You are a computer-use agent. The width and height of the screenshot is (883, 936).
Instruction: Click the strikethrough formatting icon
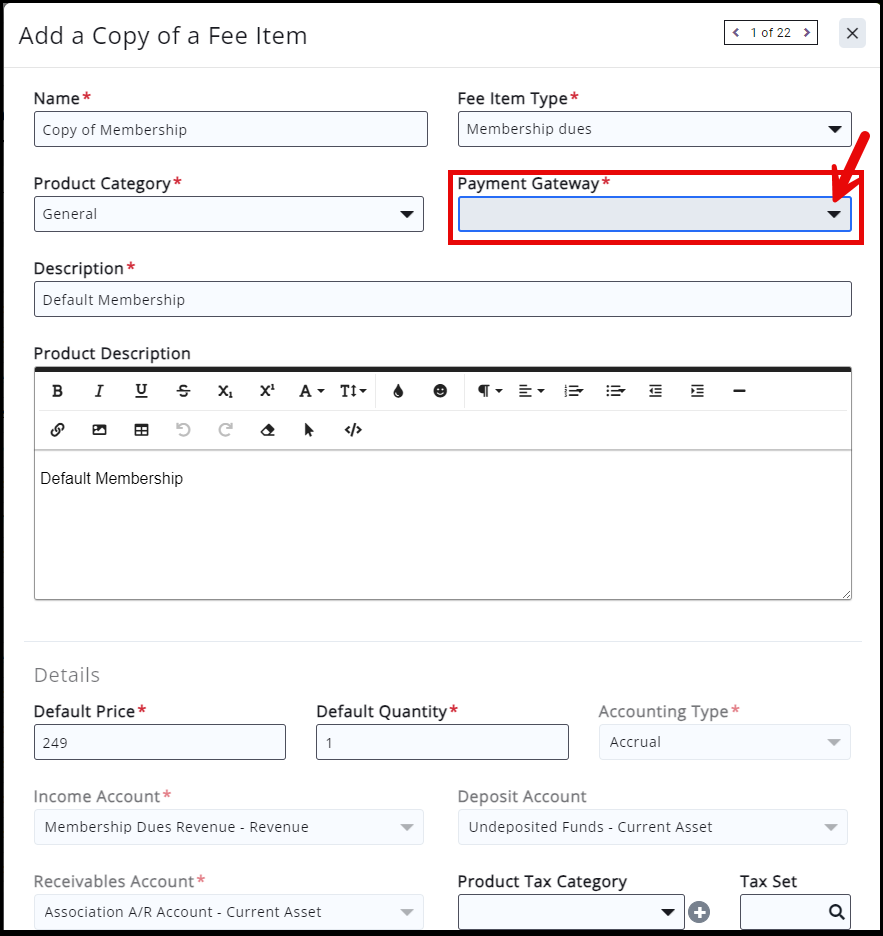(183, 391)
